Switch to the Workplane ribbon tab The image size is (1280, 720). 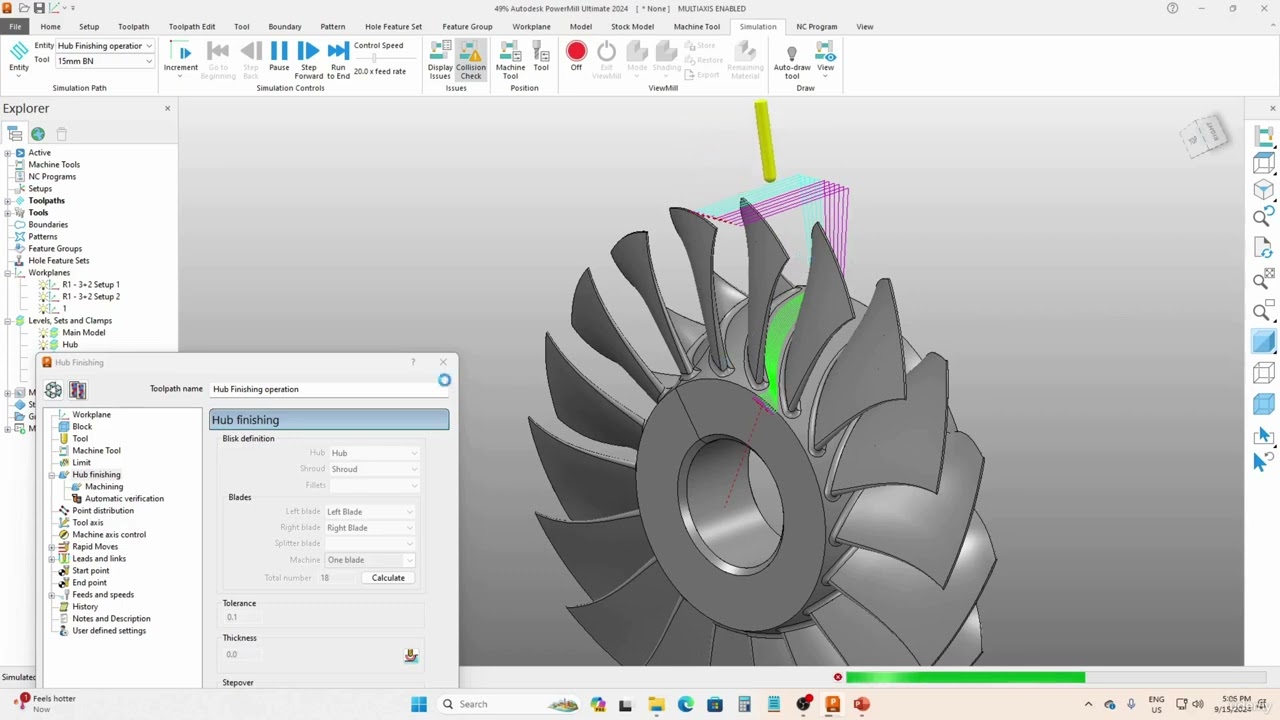(531, 27)
